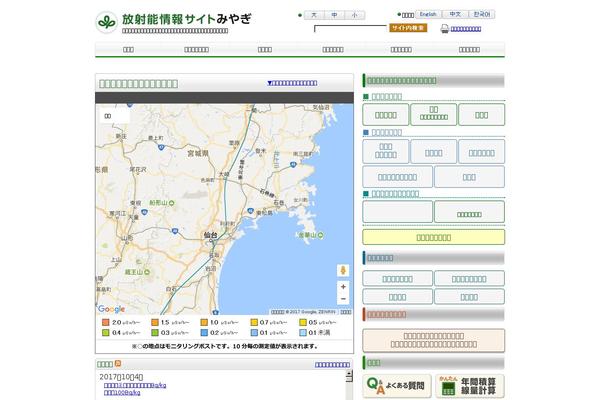Click the モニタリングポスト note text below legend
Viewport: 600px width, 400px height.
225,346
